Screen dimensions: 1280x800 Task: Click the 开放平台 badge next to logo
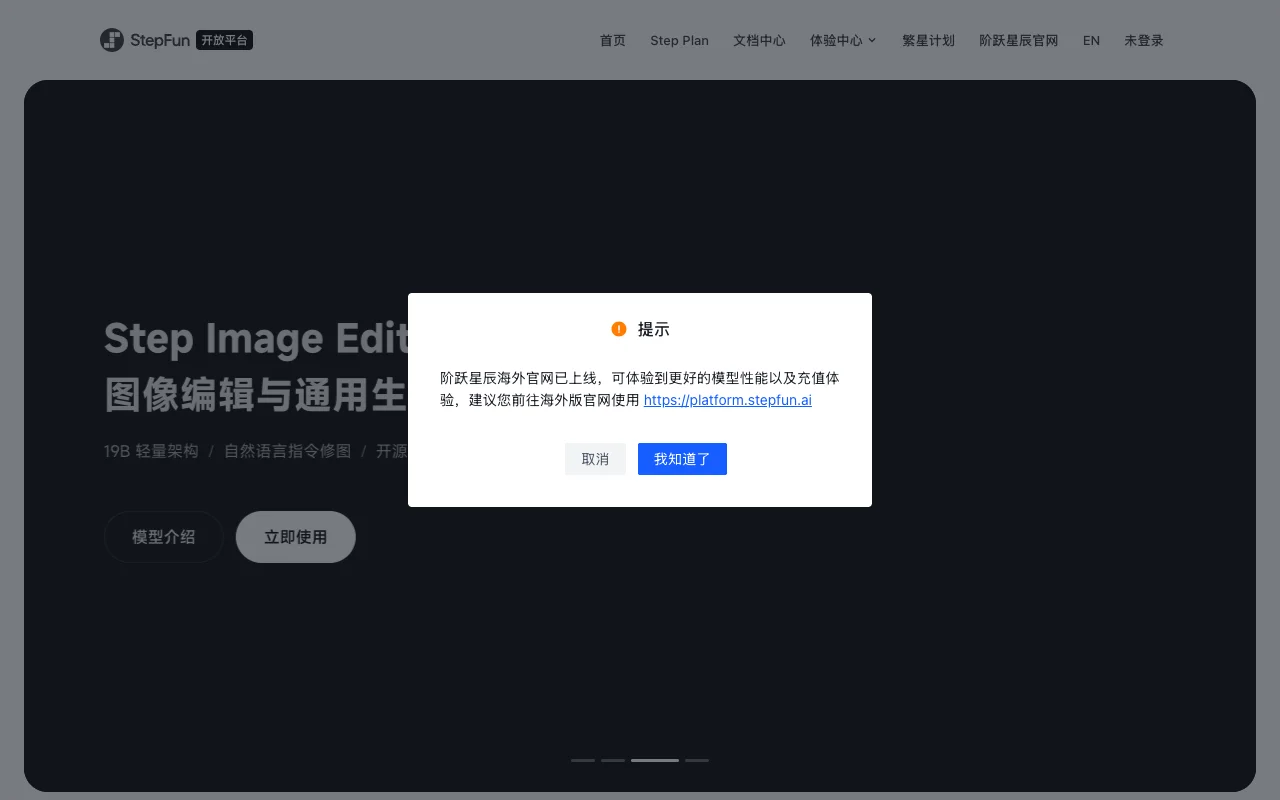[224, 40]
